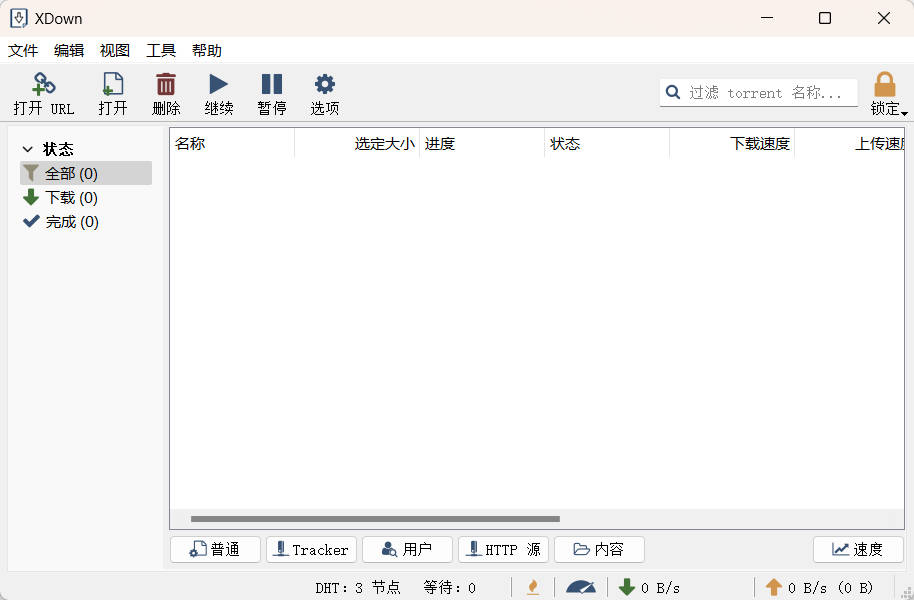Image resolution: width=914 pixels, height=600 pixels.
Task: Resume downloads with the 继续 play icon
Action: [218, 93]
